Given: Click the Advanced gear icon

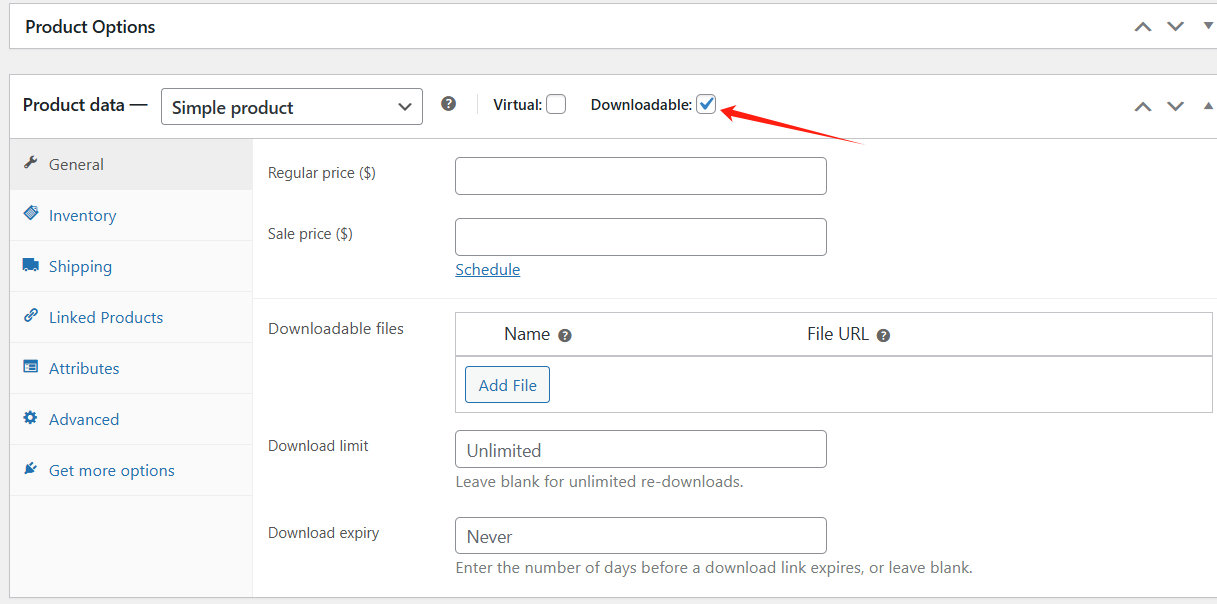Looking at the screenshot, I should pyautogui.click(x=30, y=418).
